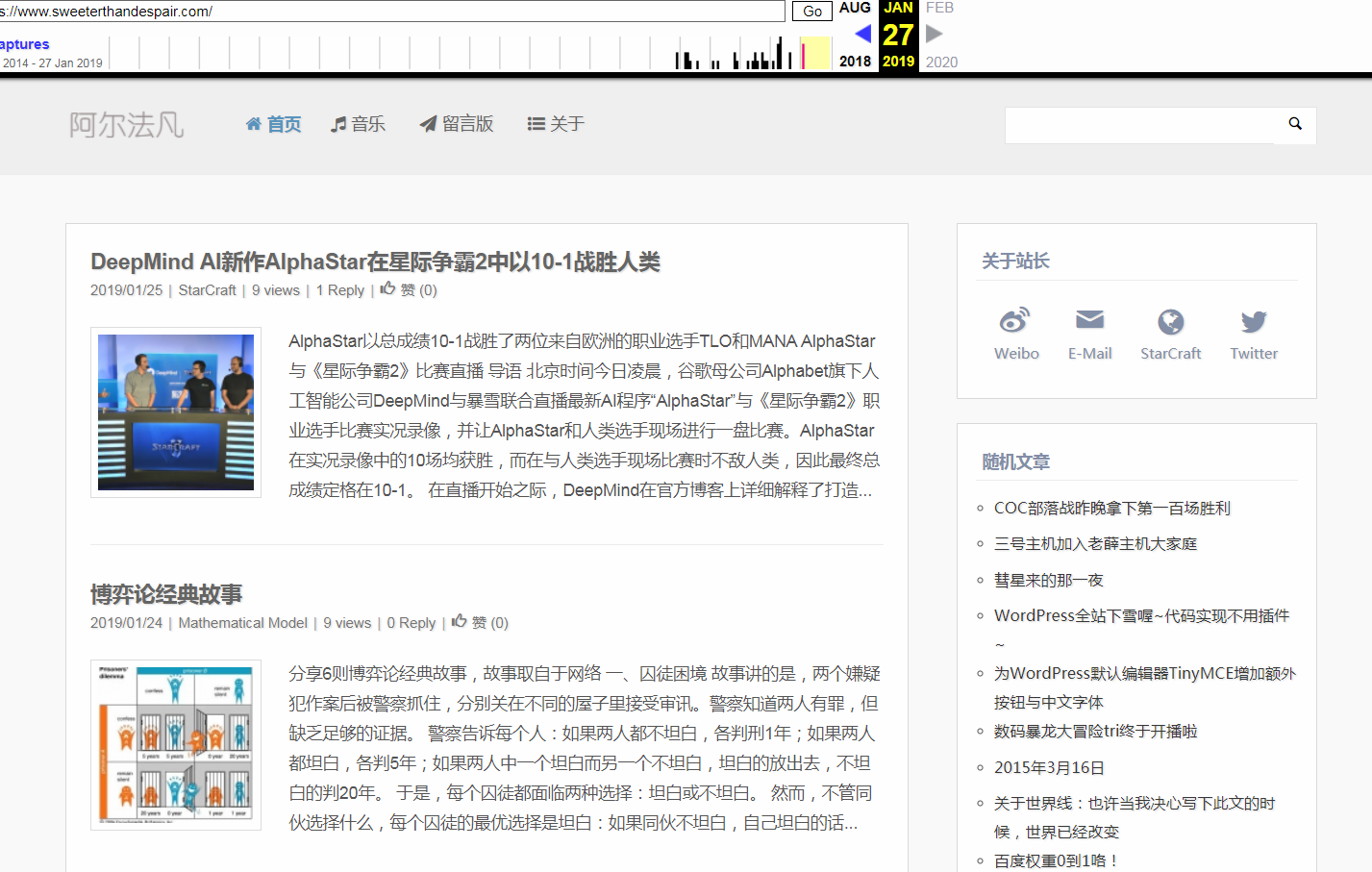This screenshot has width=1372, height=872.
Task: Click the Wayback Go button
Action: (x=812, y=11)
